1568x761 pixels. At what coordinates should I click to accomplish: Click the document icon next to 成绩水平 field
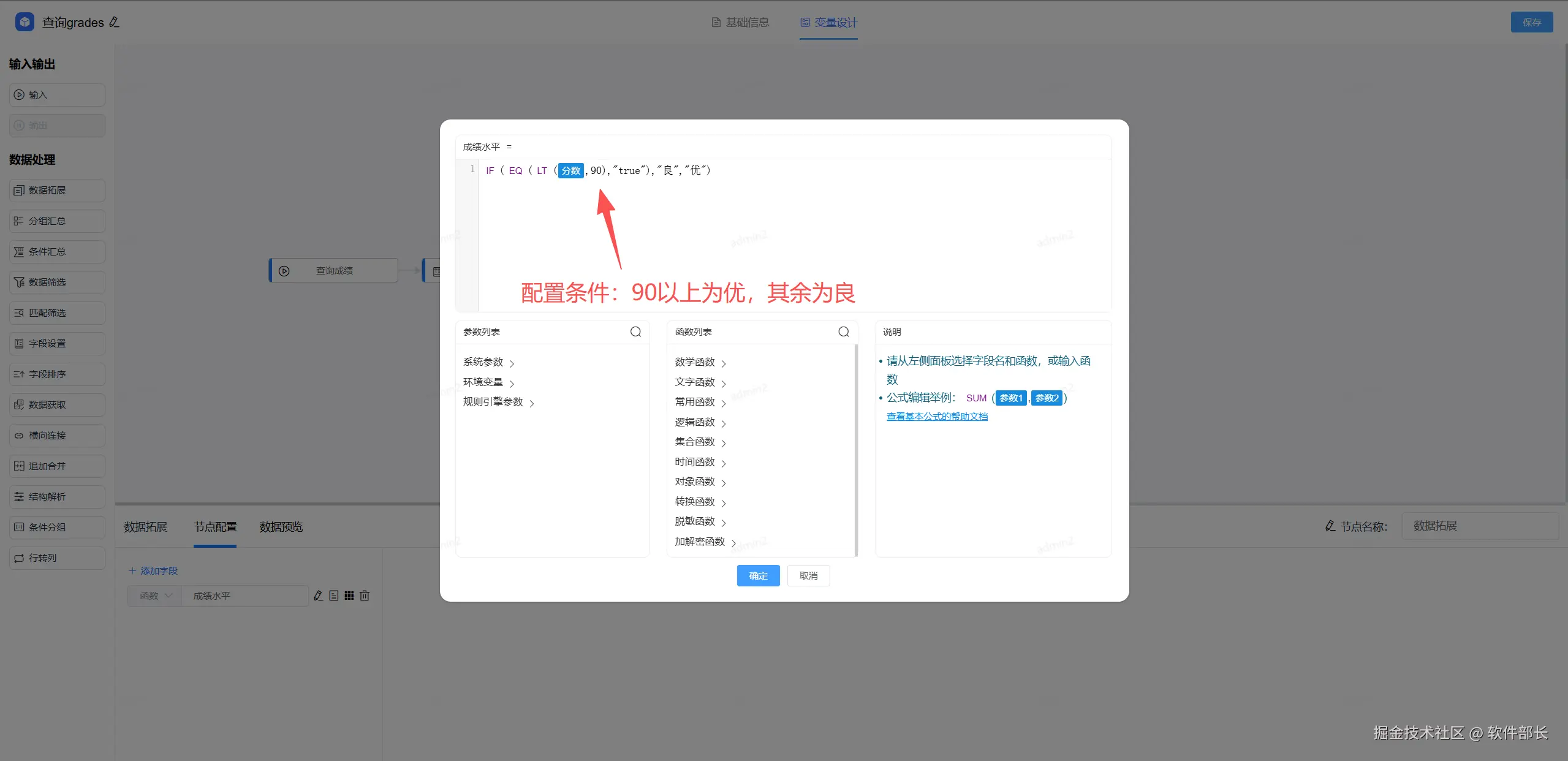point(334,596)
